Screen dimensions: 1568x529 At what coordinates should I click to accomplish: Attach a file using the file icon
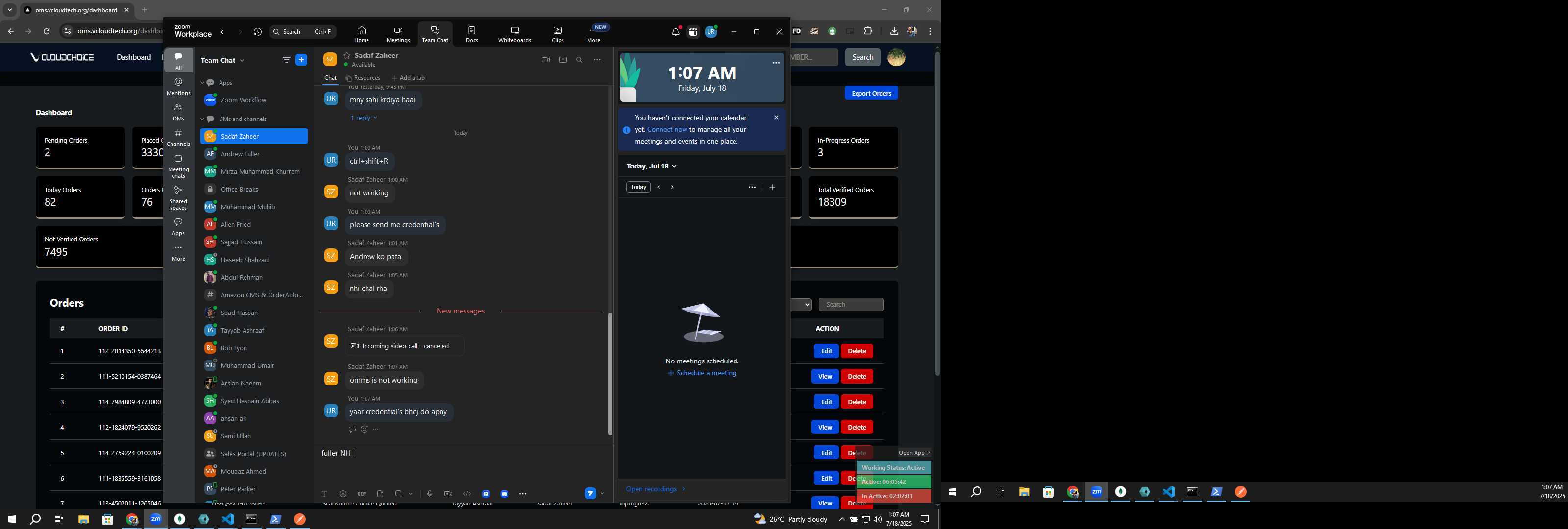point(380,494)
